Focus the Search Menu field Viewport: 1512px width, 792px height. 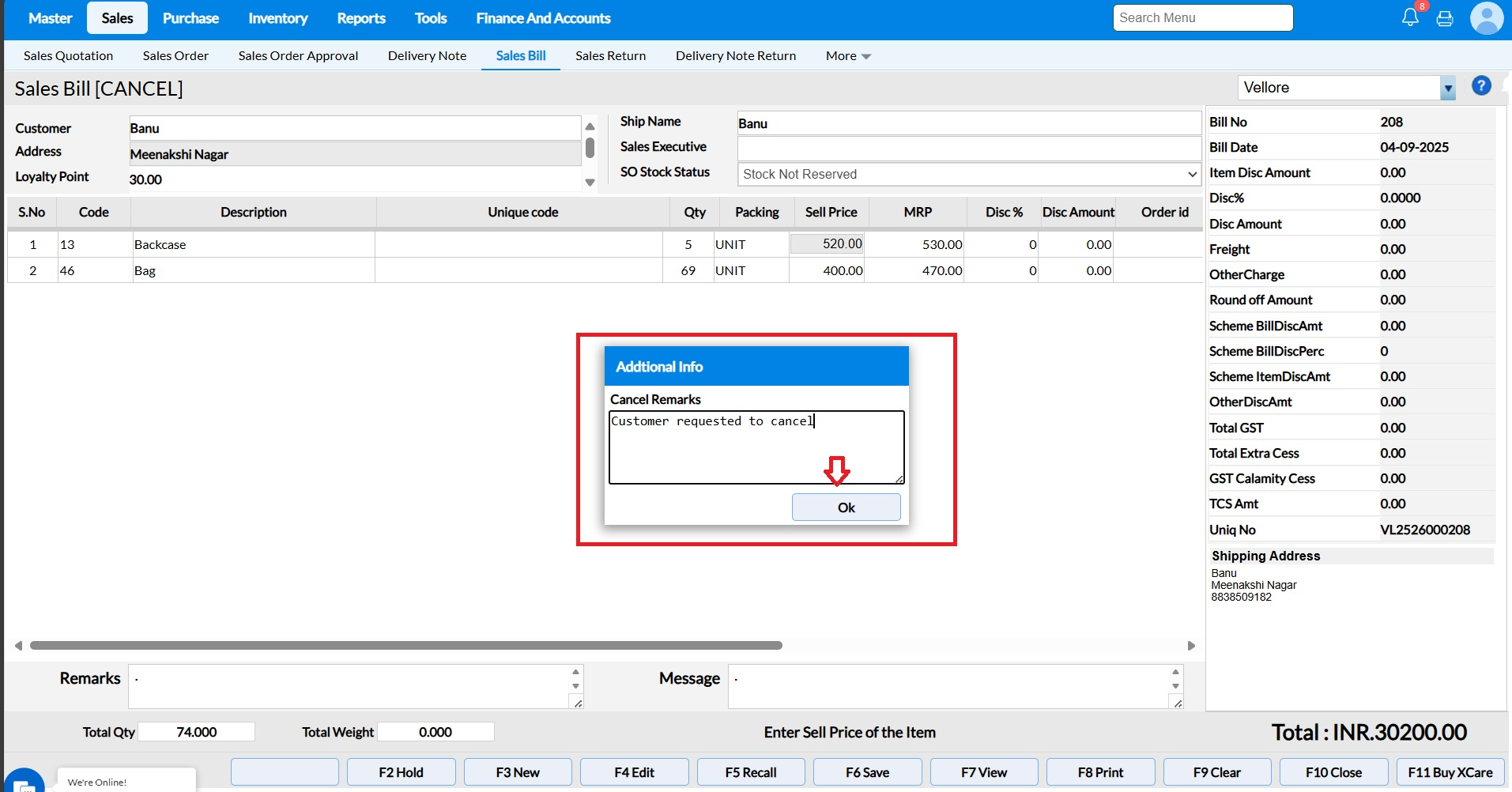tap(1202, 18)
